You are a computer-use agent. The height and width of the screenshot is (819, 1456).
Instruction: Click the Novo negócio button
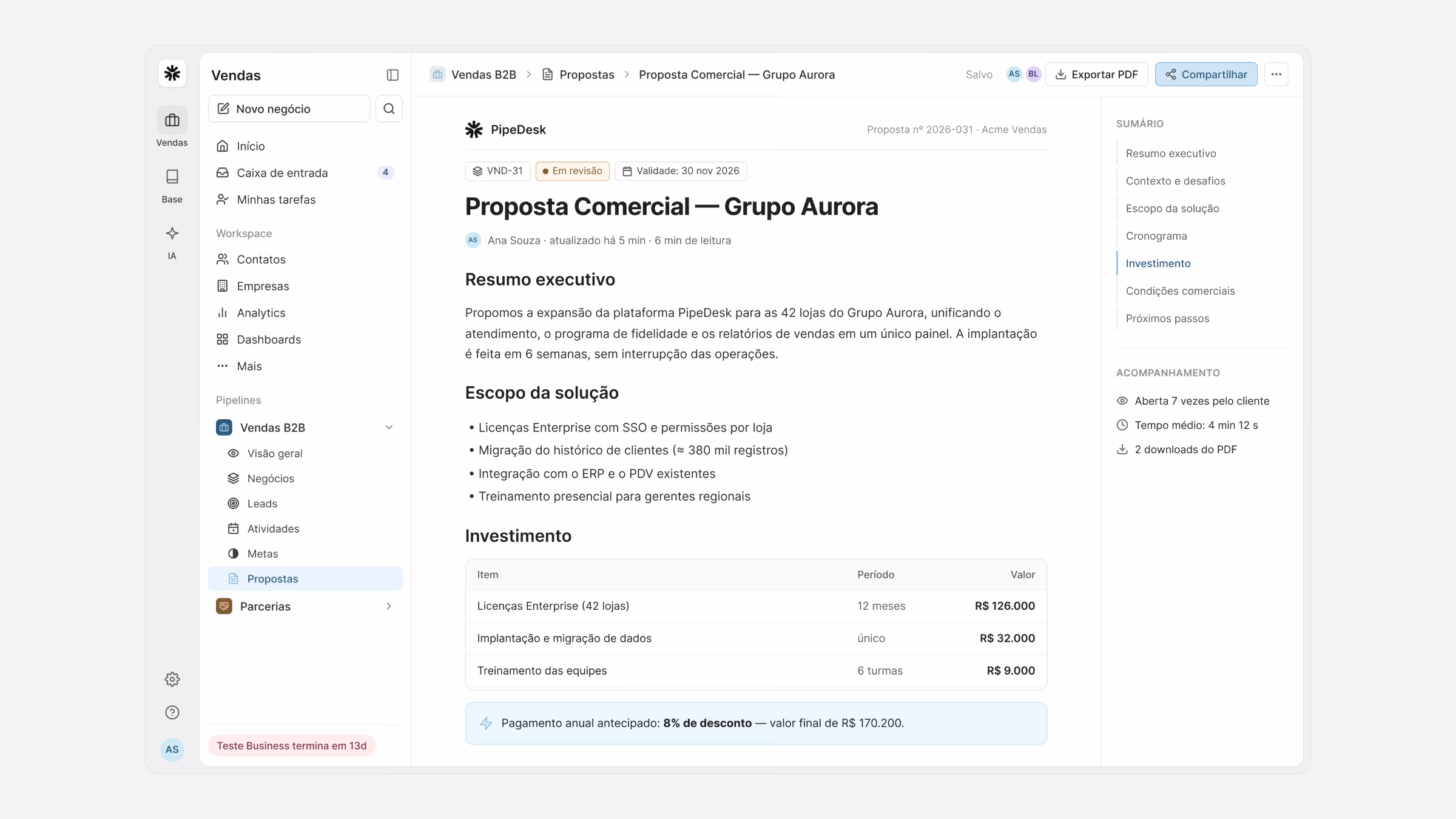coord(289,109)
